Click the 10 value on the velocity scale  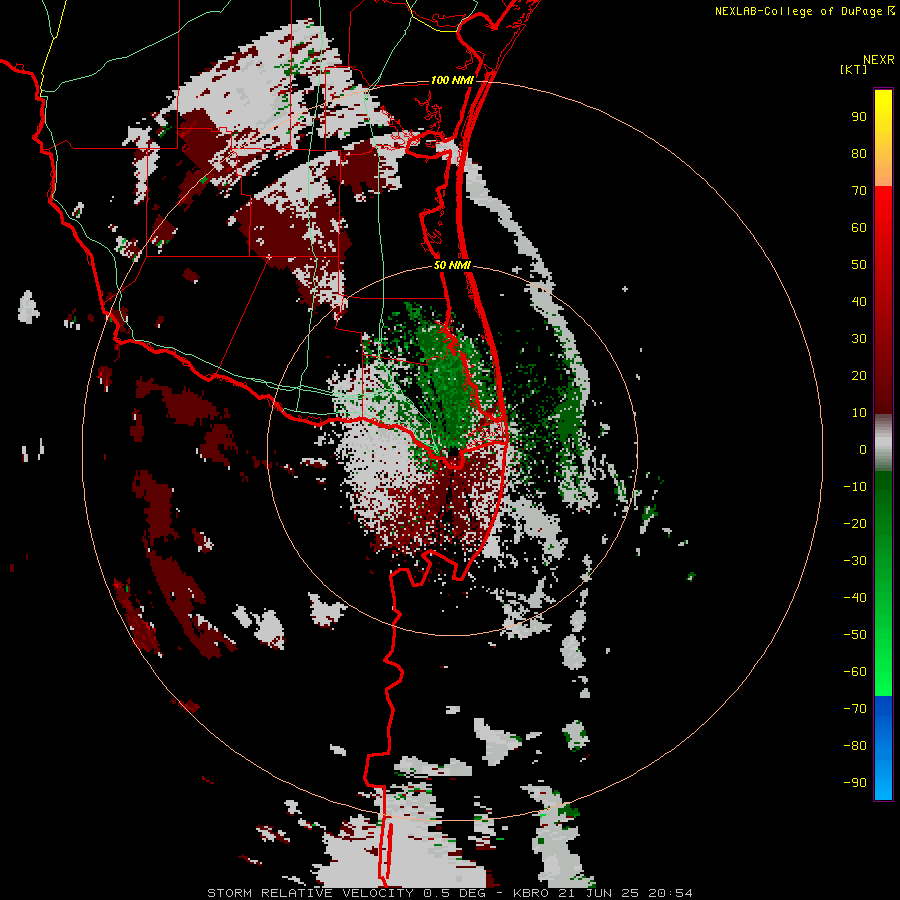coord(859,413)
